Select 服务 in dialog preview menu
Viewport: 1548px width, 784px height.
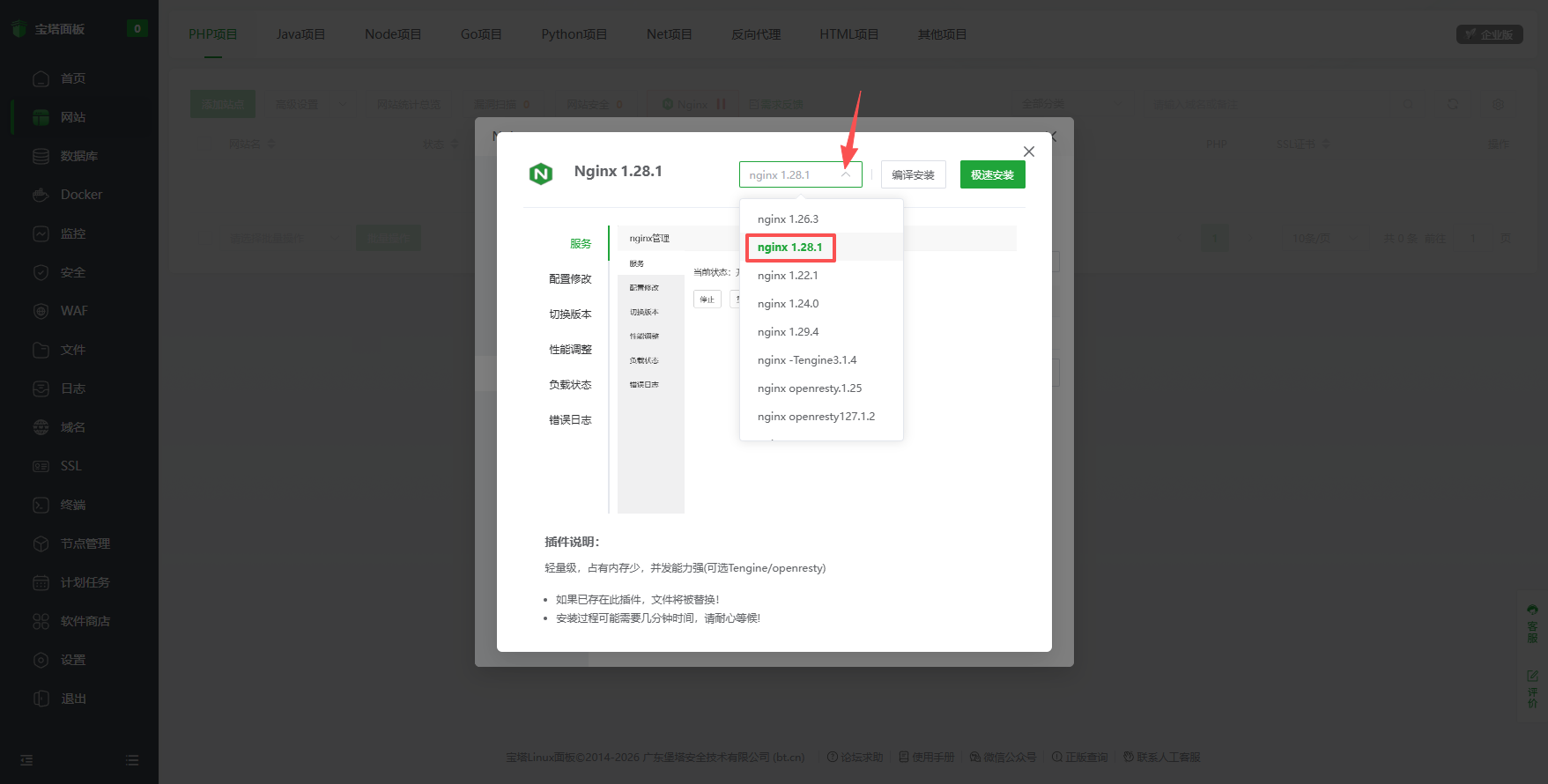point(581,243)
